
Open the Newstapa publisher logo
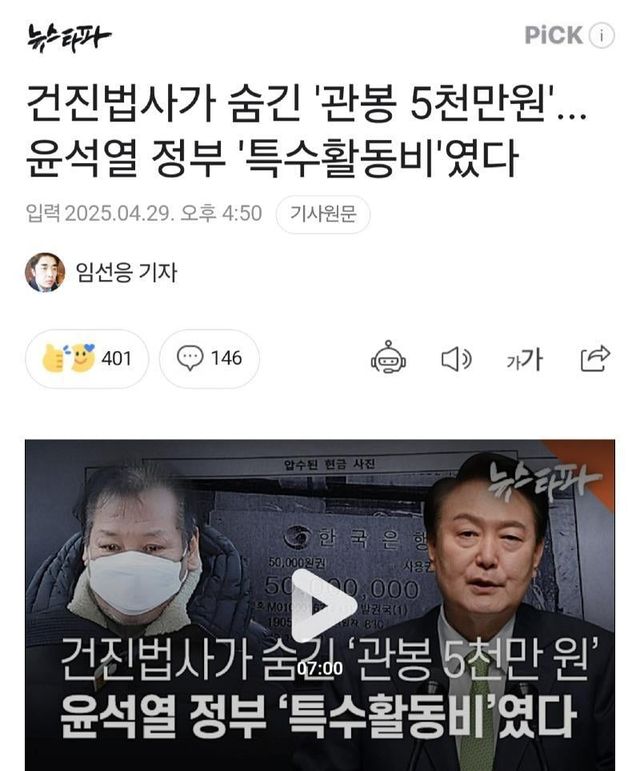(69, 37)
